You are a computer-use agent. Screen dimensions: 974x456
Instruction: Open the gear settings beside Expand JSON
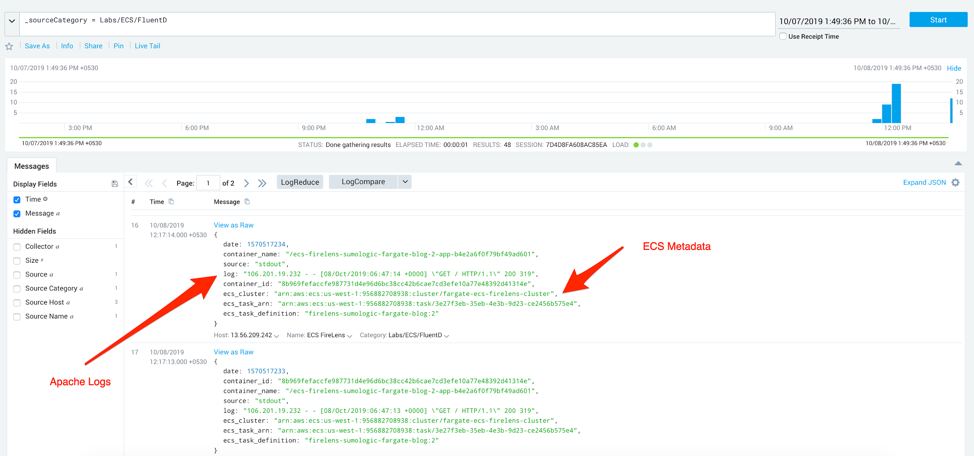pyautogui.click(x=955, y=183)
